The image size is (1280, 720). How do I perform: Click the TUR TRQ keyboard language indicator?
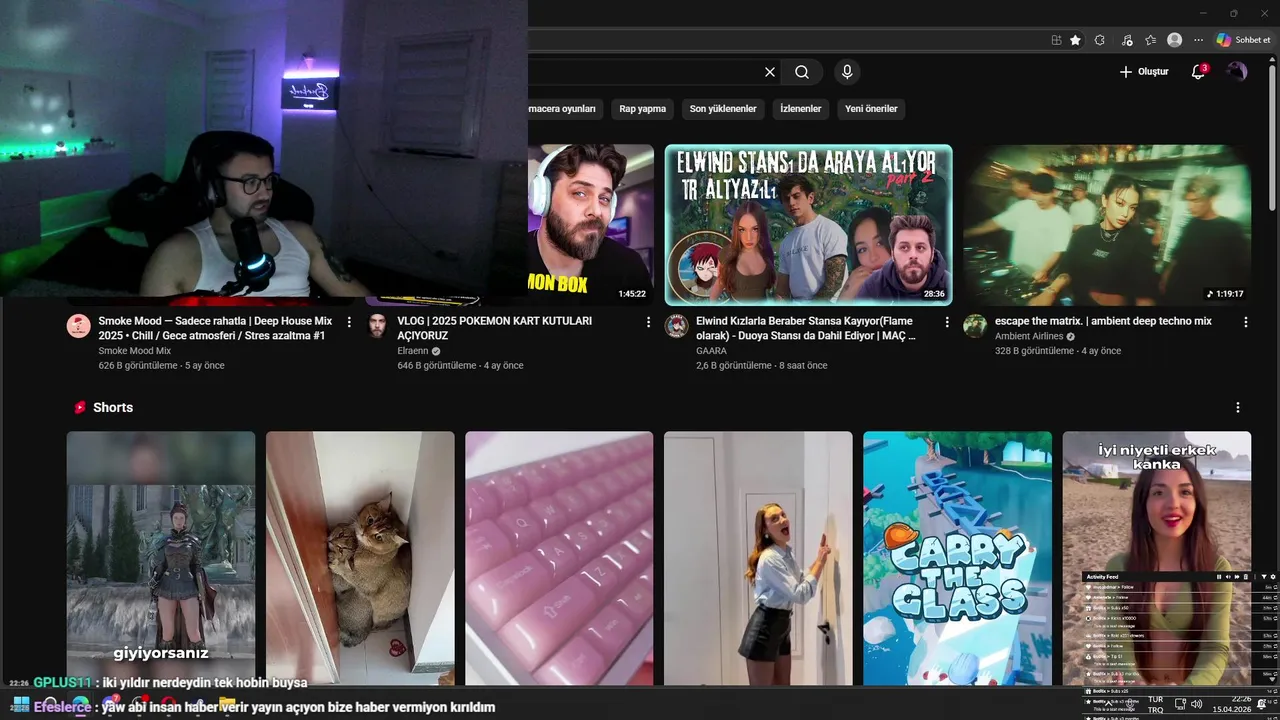(1155, 704)
